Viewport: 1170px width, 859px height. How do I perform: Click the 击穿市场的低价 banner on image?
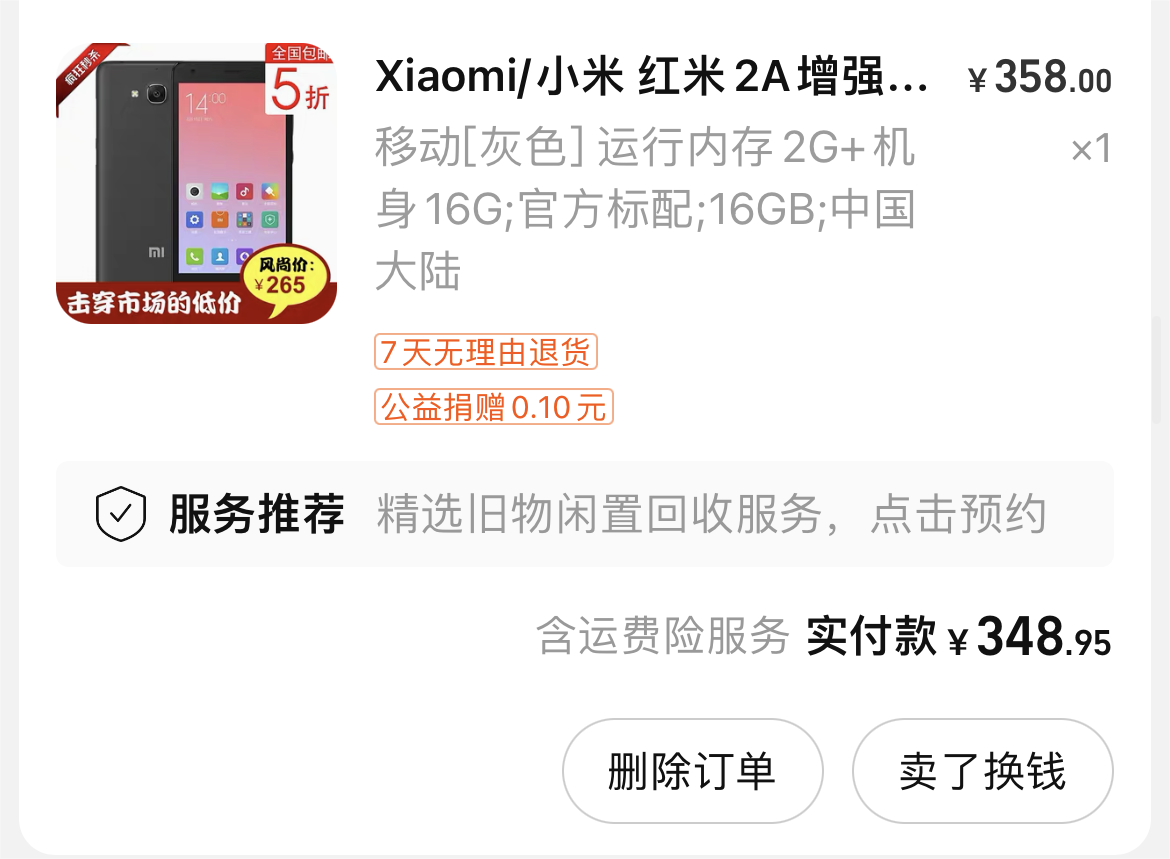coord(153,302)
